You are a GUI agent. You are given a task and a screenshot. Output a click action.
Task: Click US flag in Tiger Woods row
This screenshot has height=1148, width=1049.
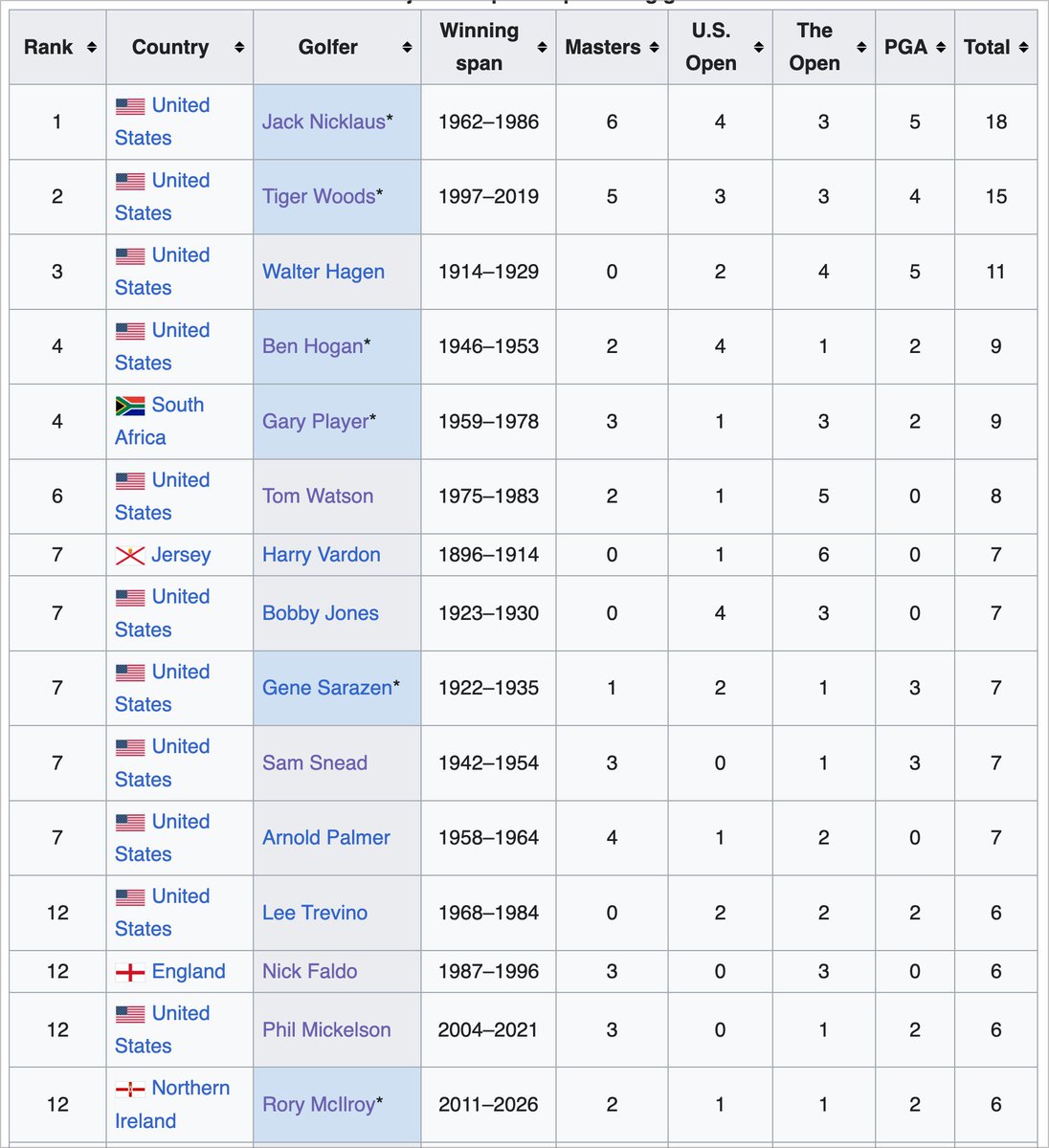130,181
